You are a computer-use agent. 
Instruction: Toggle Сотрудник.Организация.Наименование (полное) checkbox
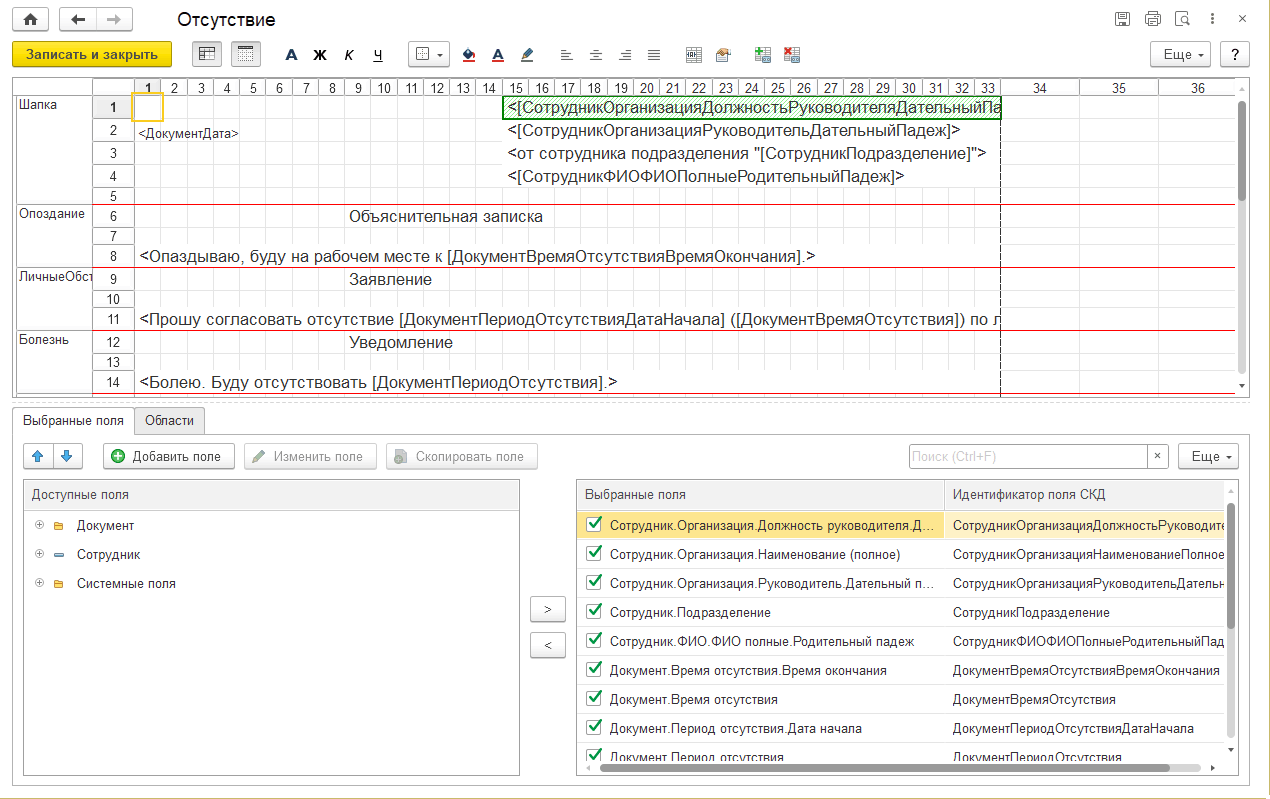595,554
